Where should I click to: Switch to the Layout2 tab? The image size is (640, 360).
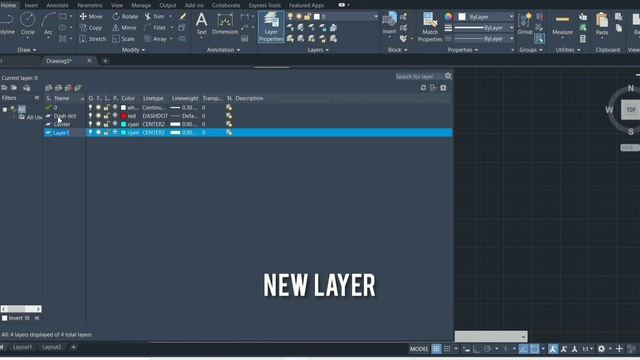point(51,347)
